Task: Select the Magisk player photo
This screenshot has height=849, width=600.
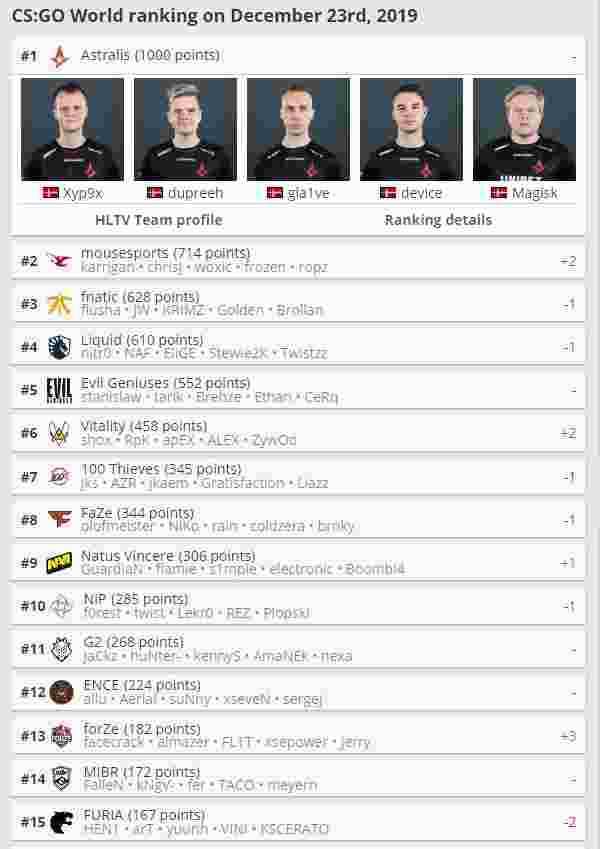Action: pyautogui.click(x=524, y=129)
